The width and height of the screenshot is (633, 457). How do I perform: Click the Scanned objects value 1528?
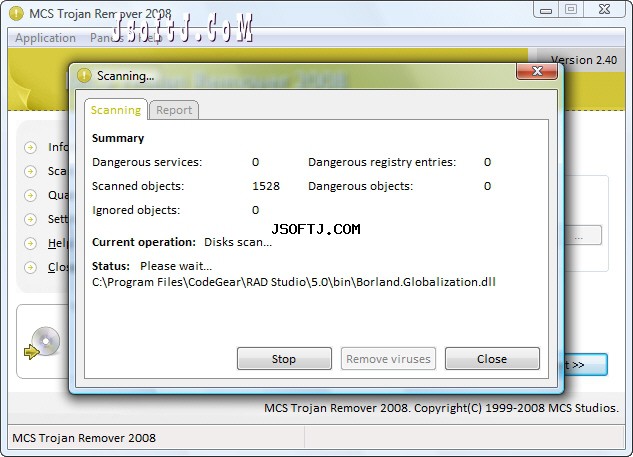pos(266,186)
